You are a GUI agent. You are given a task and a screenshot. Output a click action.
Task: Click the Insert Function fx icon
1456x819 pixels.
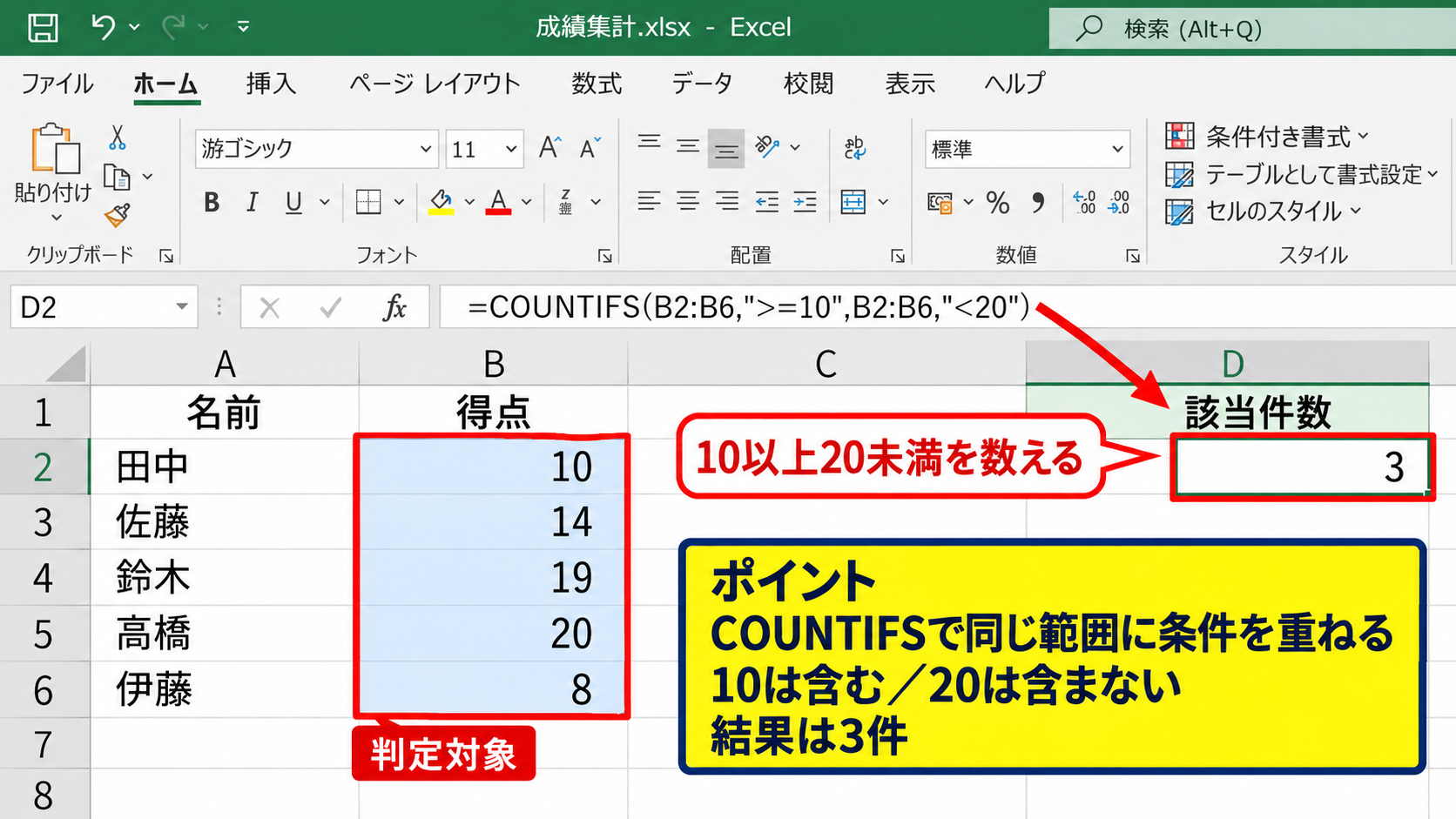[x=394, y=306]
